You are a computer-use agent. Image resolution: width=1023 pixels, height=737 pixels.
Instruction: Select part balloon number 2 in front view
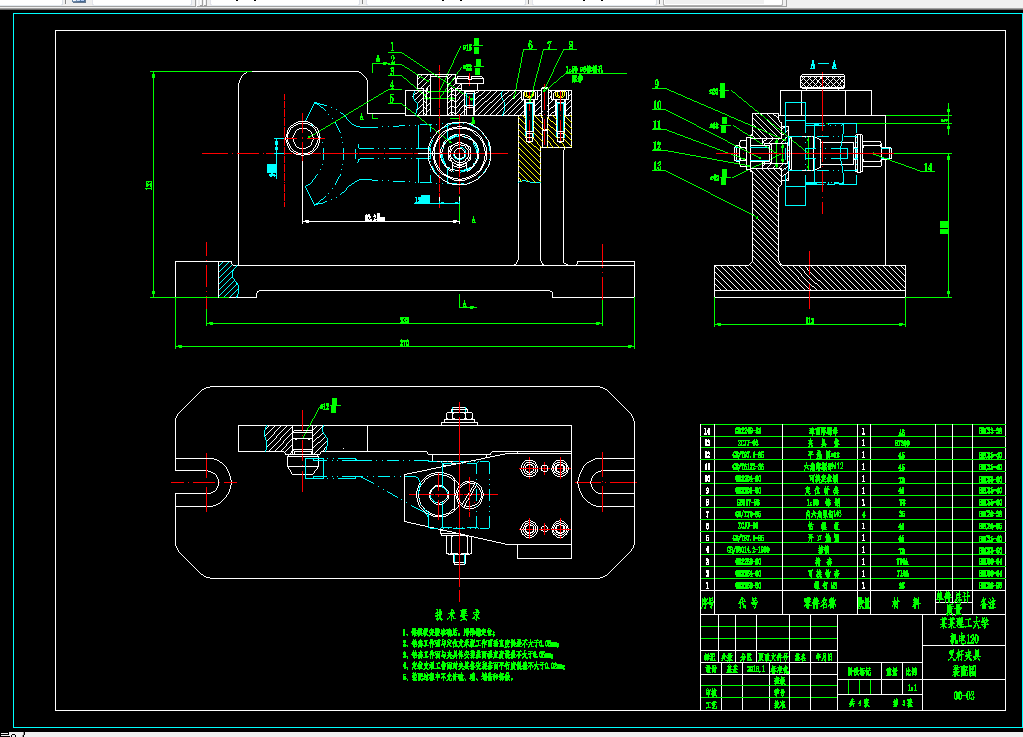pos(393,59)
